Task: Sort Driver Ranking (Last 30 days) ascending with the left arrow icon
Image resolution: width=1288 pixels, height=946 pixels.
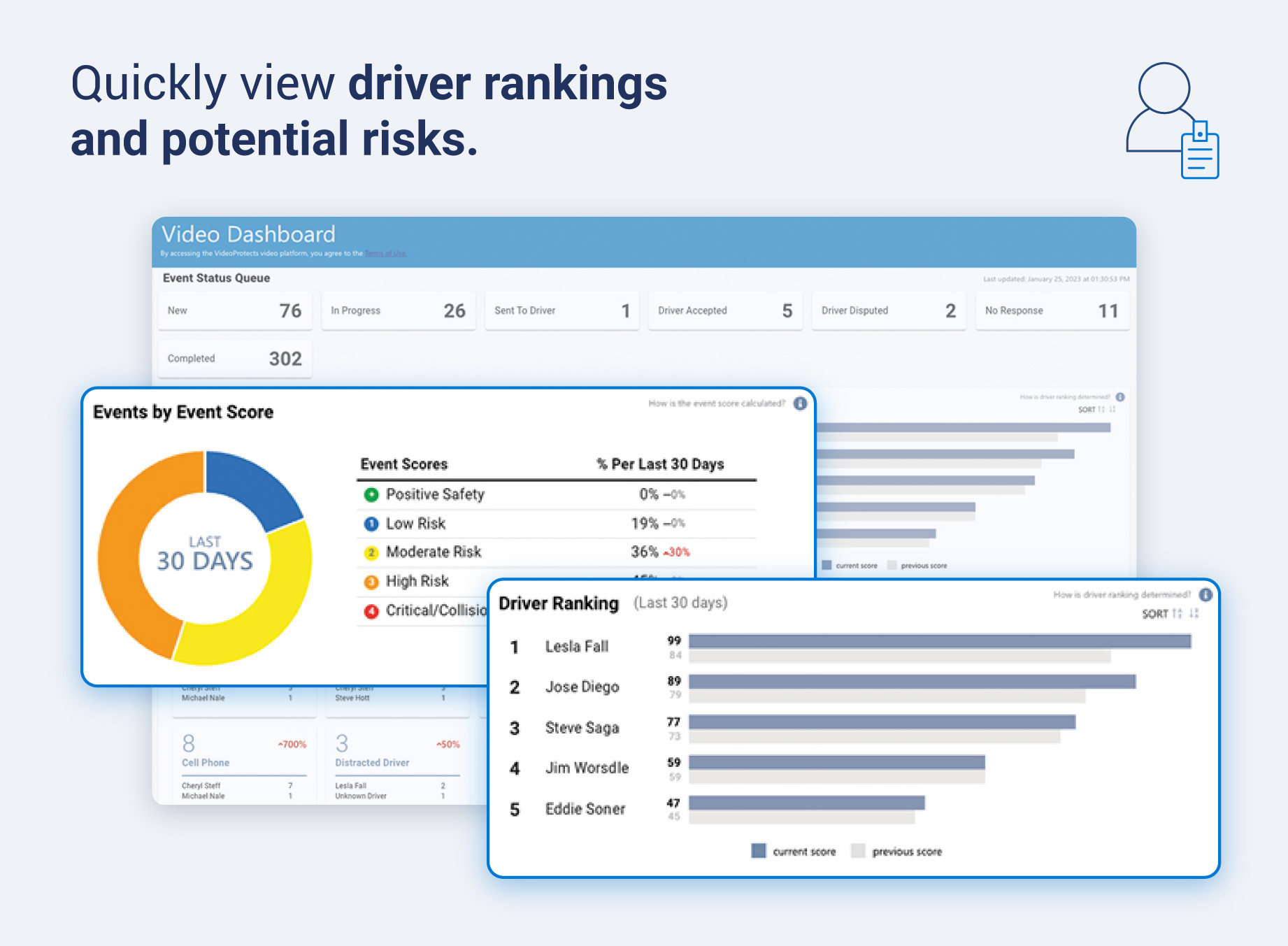Action: pos(1178,614)
